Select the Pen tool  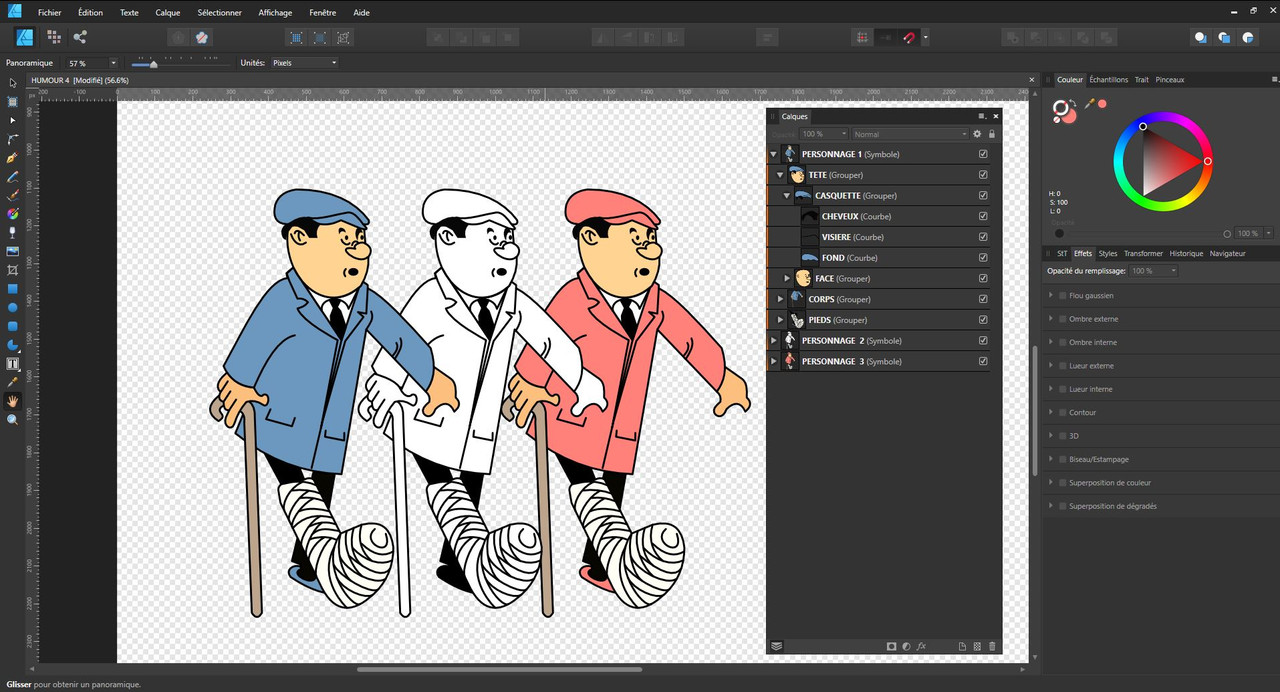13,158
